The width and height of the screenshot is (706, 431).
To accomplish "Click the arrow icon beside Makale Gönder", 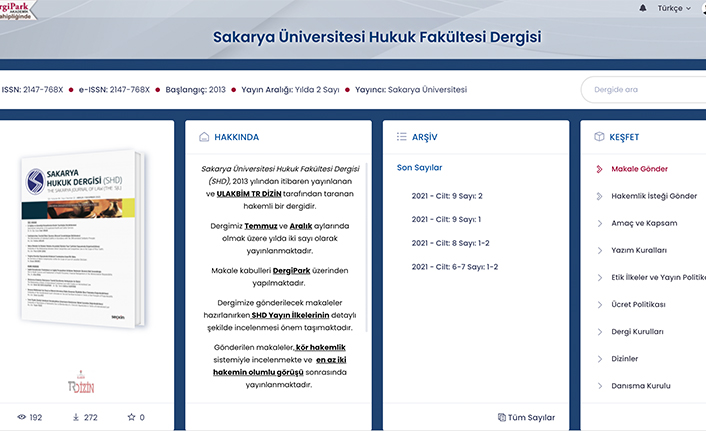I will coord(599,169).
